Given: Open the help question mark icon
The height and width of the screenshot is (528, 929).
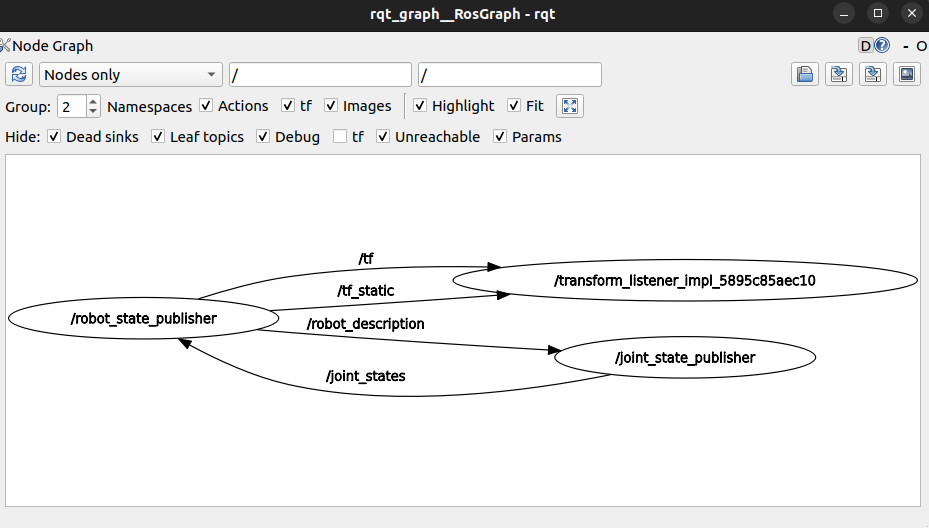Looking at the screenshot, I should coord(882,46).
